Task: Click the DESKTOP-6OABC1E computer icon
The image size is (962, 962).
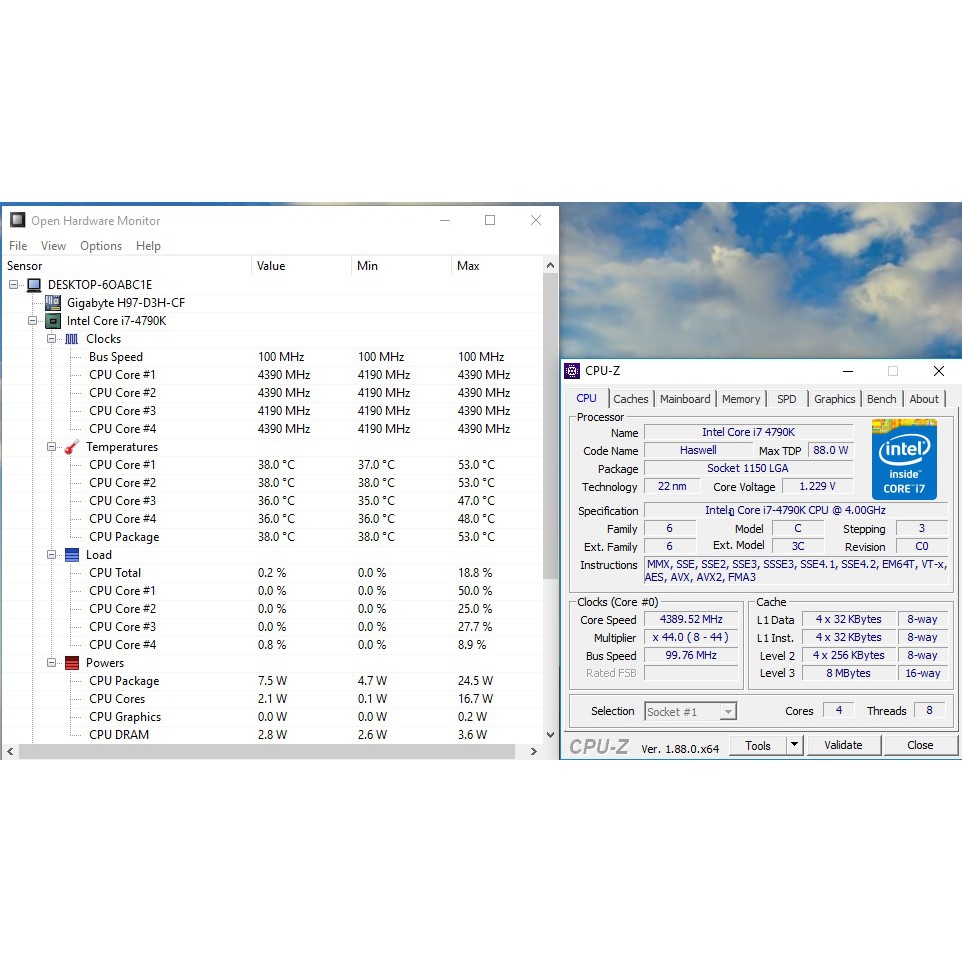Action: click(34, 285)
